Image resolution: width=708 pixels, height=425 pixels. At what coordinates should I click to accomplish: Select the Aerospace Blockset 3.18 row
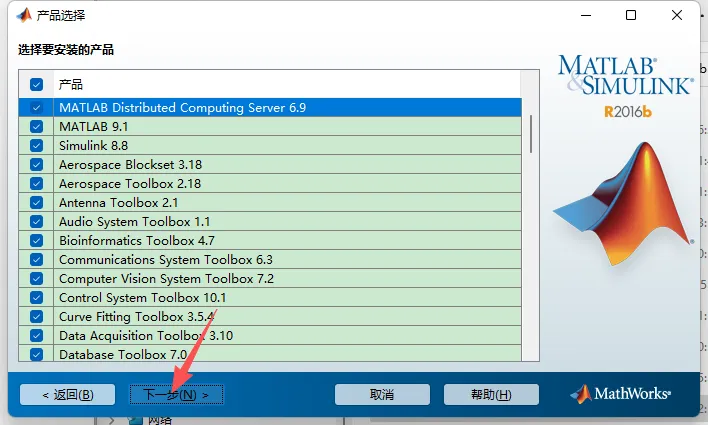[x=270, y=164]
